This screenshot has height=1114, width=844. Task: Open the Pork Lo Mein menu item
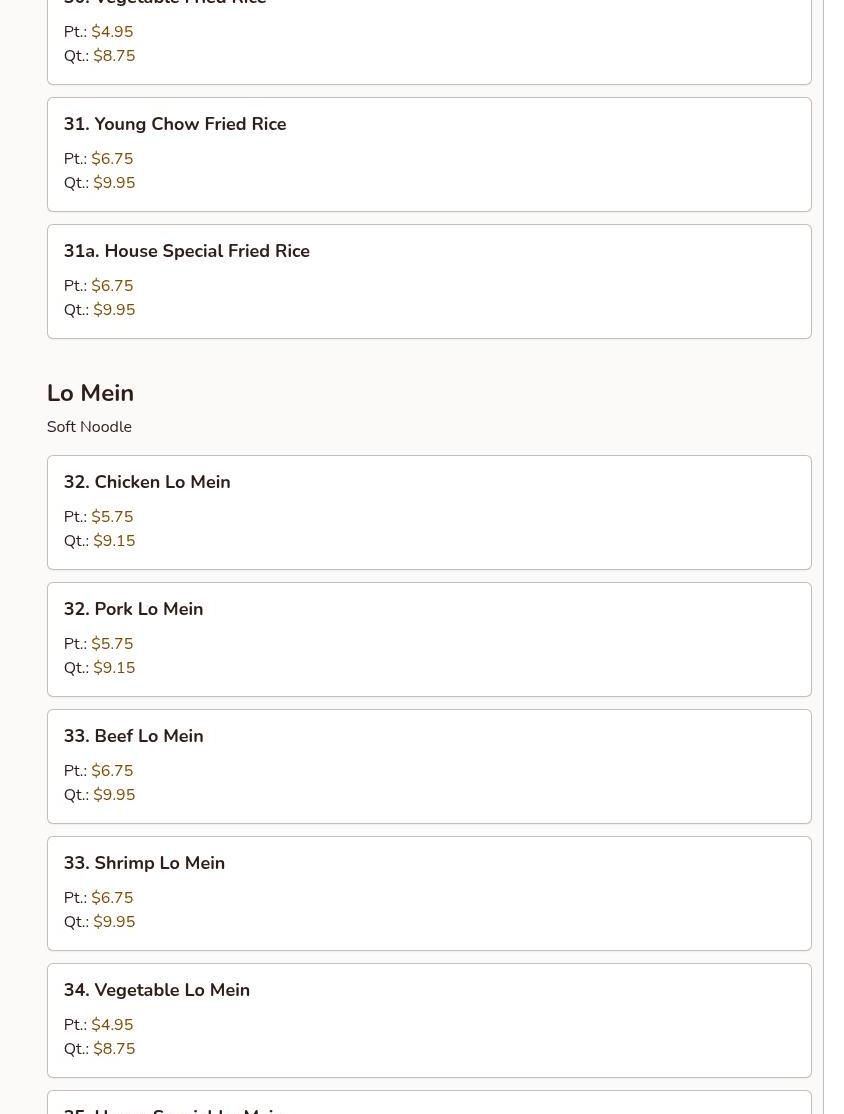(133, 609)
